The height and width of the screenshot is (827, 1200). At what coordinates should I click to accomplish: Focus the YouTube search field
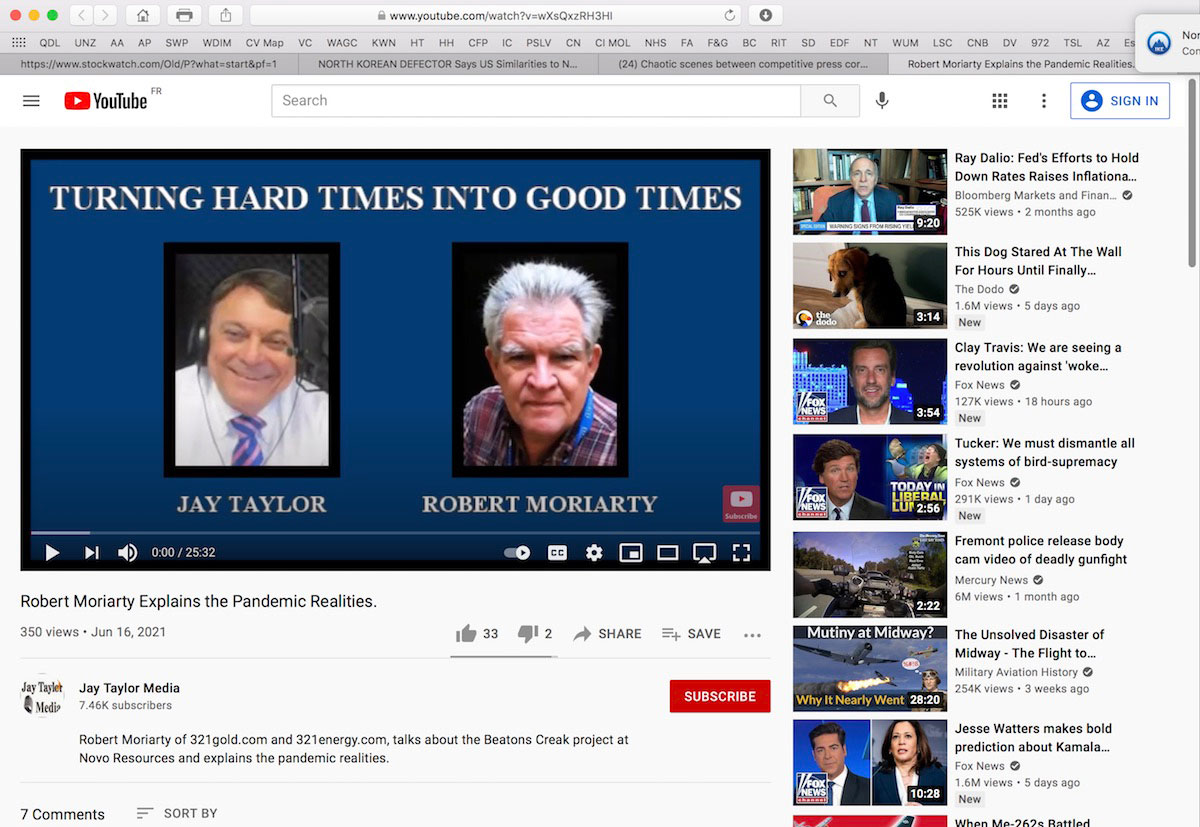coord(536,101)
